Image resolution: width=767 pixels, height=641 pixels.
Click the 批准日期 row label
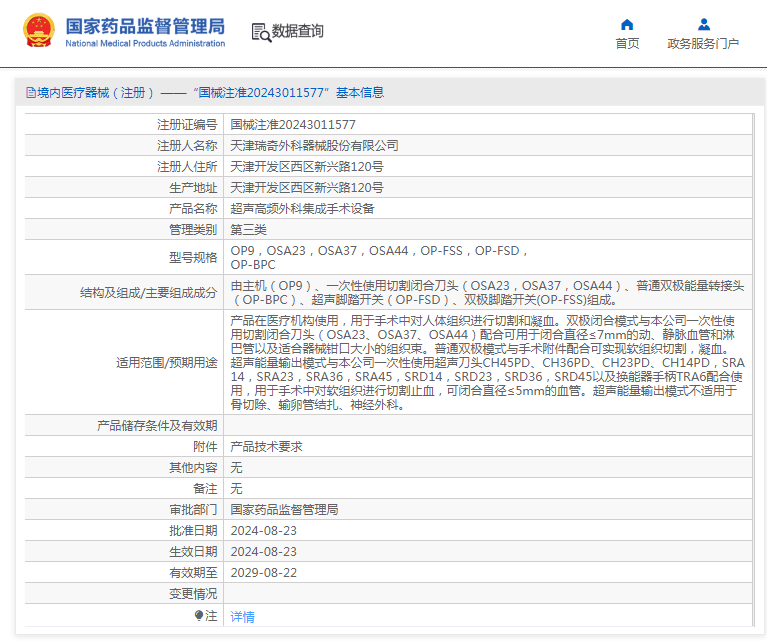tap(193, 531)
